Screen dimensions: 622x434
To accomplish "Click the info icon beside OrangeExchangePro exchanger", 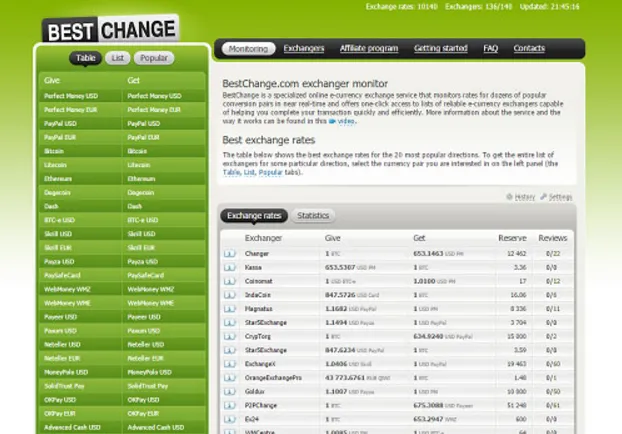I will [230, 378].
